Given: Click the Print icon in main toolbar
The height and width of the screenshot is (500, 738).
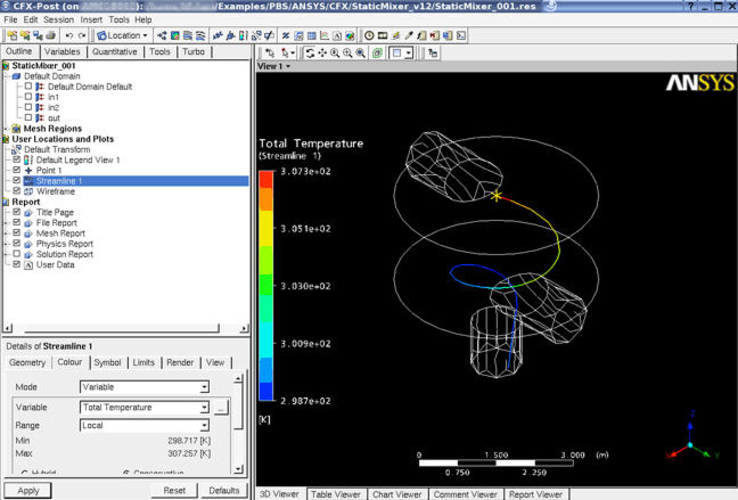Looking at the screenshot, I should click(51, 35).
